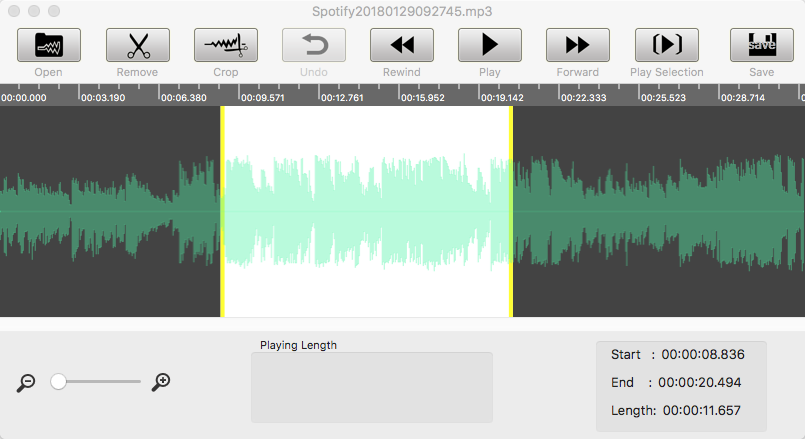Fast forward the audio
Image resolution: width=805 pixels, height=439 pixels.
point(577,45)
